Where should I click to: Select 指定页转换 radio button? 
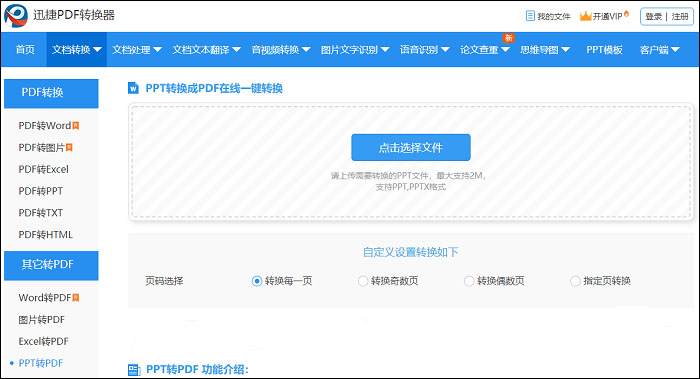click(x=575, y=281)
